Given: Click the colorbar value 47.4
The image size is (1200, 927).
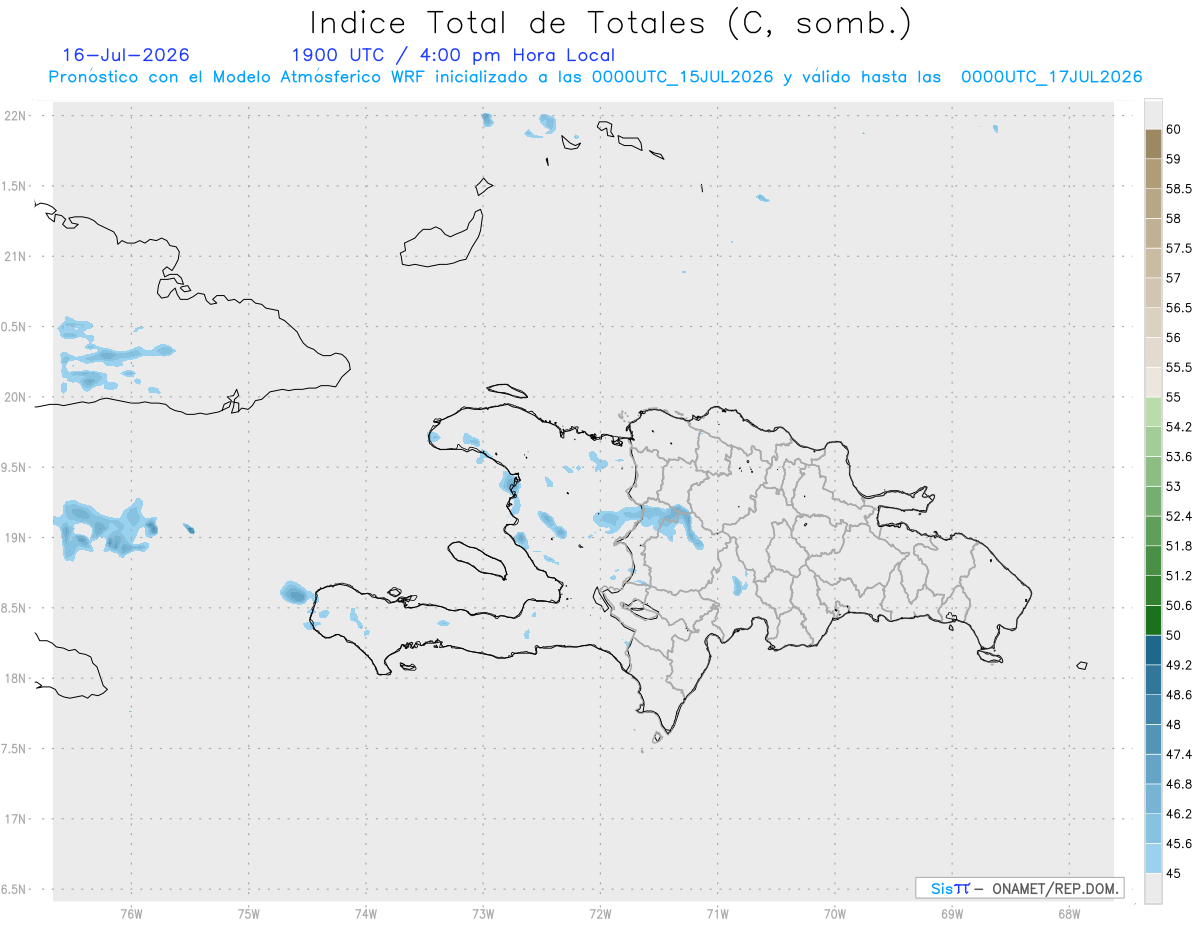Looking at the screenshot, I should (x=1179, y=754).
